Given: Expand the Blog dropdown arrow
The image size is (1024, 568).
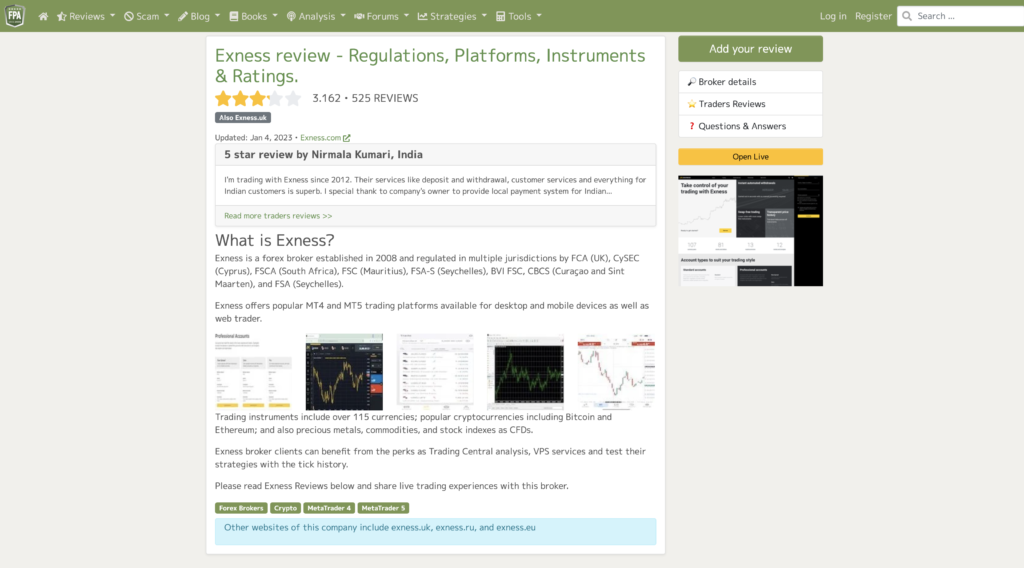Looking at the screenshot, I should 217,16.
